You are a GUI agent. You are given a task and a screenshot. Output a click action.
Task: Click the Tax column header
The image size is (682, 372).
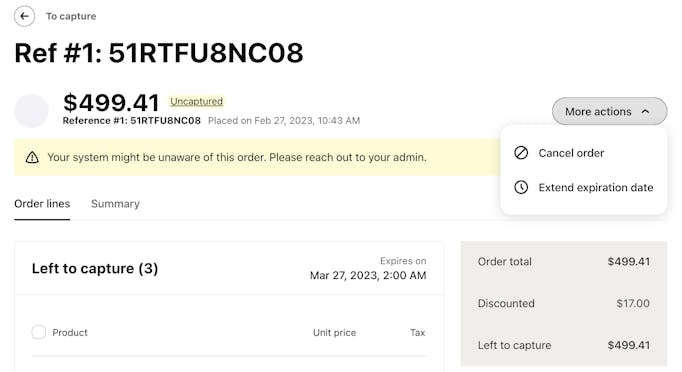(417, 332)
